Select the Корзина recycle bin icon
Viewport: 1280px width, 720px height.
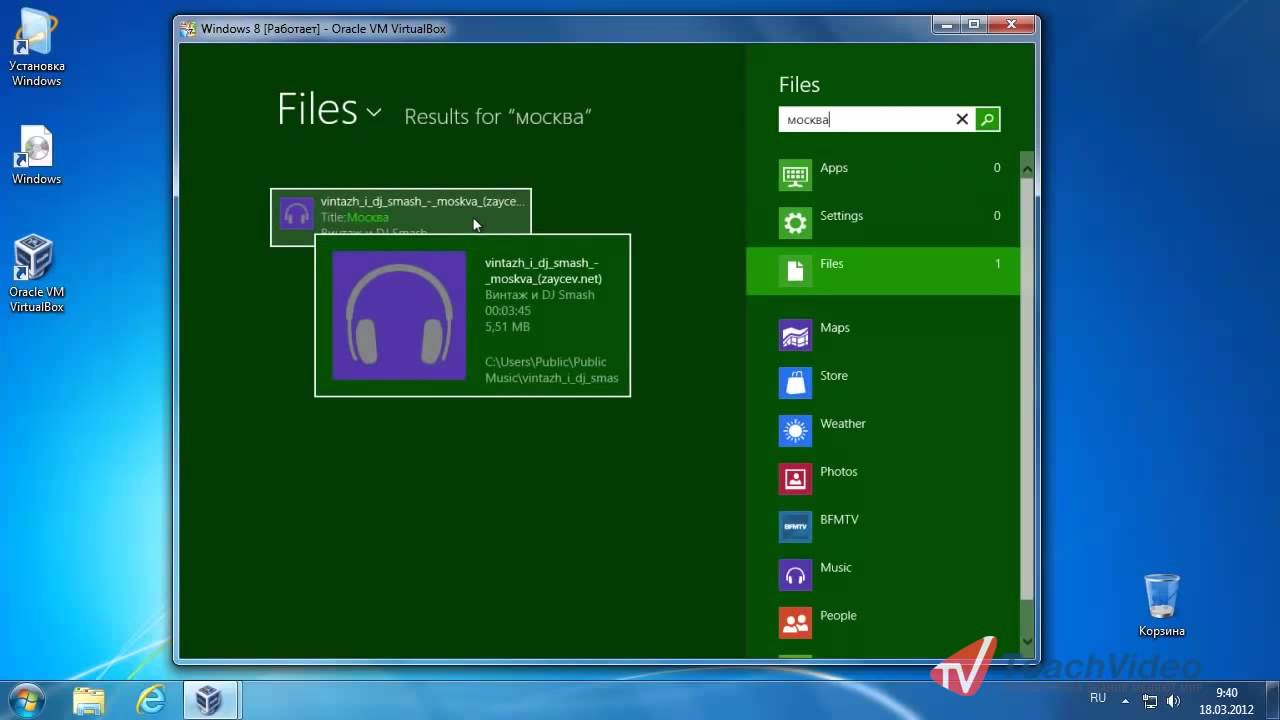(1162, 605)
